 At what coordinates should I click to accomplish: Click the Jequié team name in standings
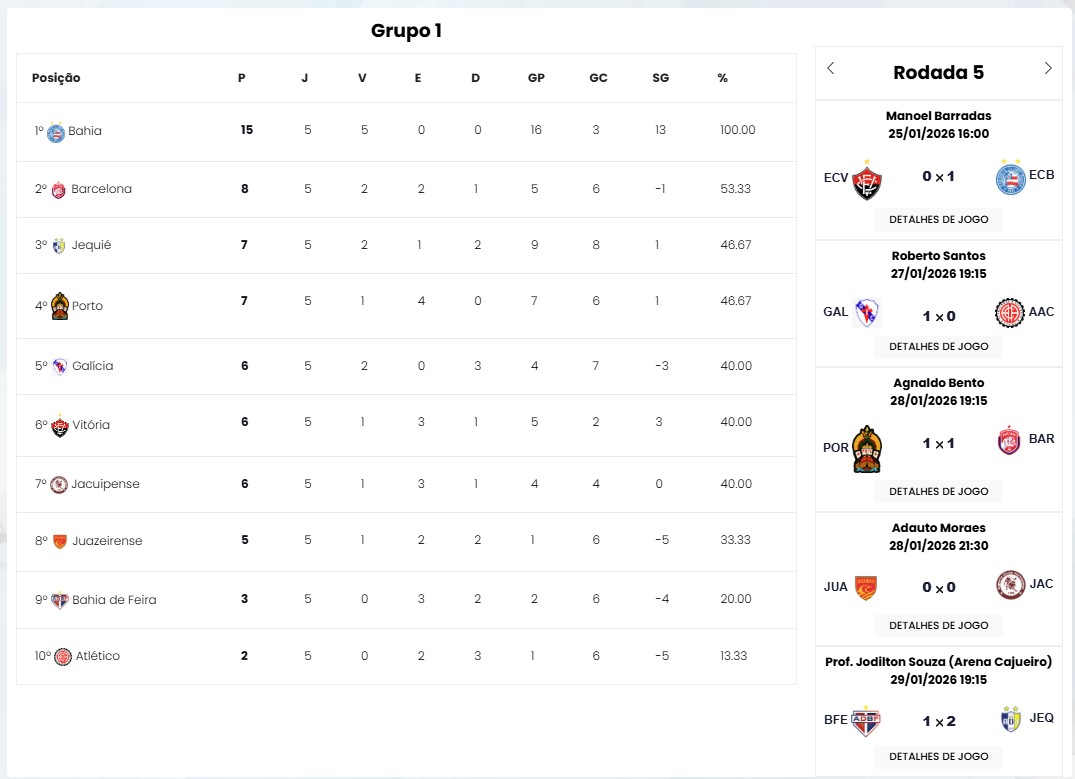pyautogui.click(x=91, y=245)
